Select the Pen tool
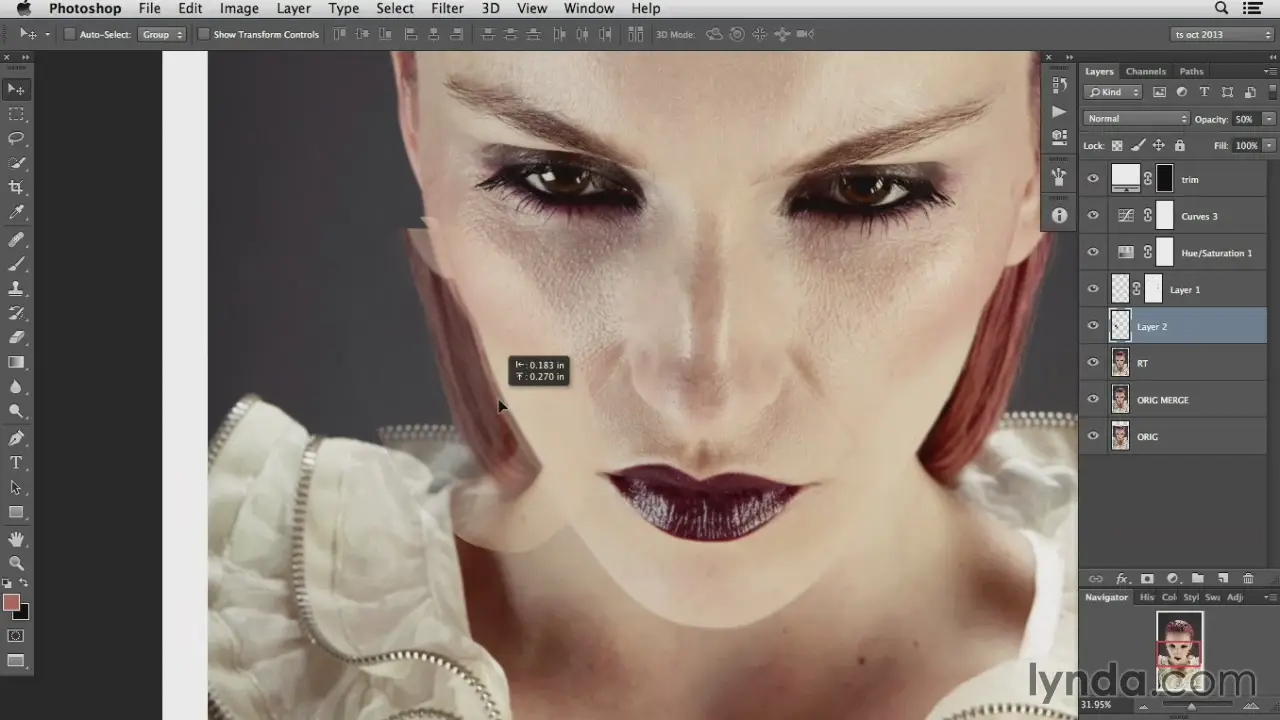This screenshot has height=720, width=1280. pyautogui.click(x=16, y=438)
